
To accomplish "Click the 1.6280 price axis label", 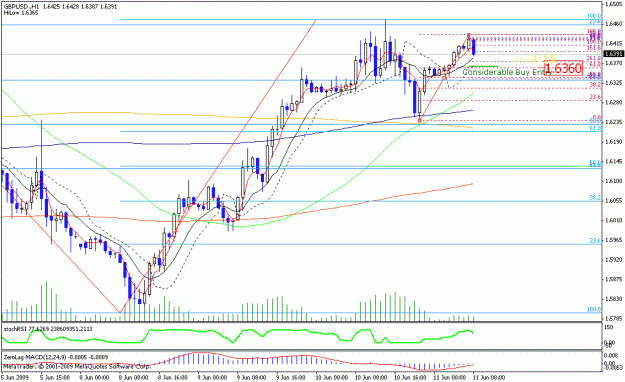I will click(614, 102).
